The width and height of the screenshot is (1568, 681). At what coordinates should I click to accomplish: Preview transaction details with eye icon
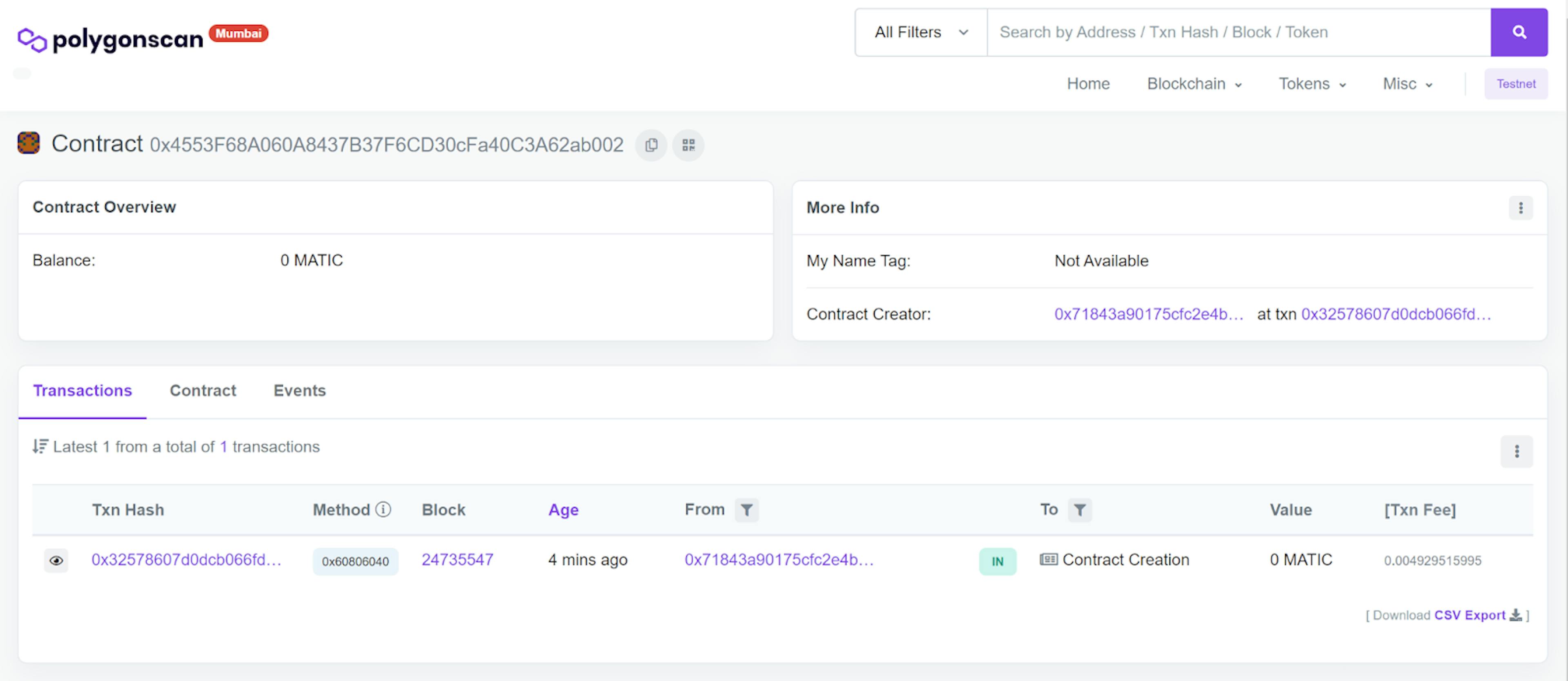[56, 561]
